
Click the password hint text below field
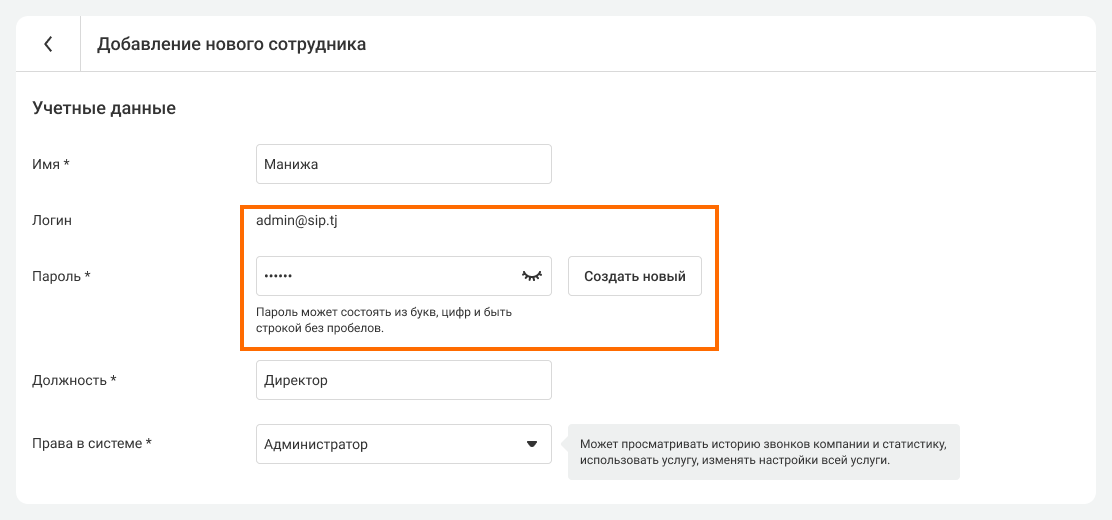(383, 320)
